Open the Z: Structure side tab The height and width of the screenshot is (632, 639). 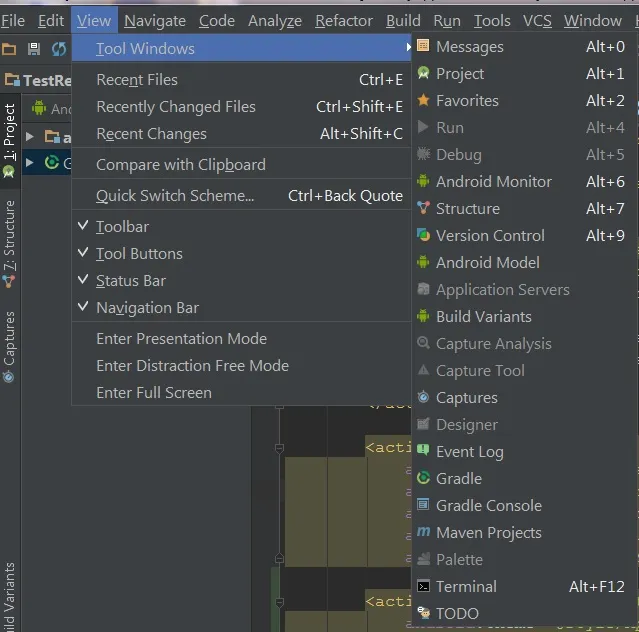coord(9,244)
